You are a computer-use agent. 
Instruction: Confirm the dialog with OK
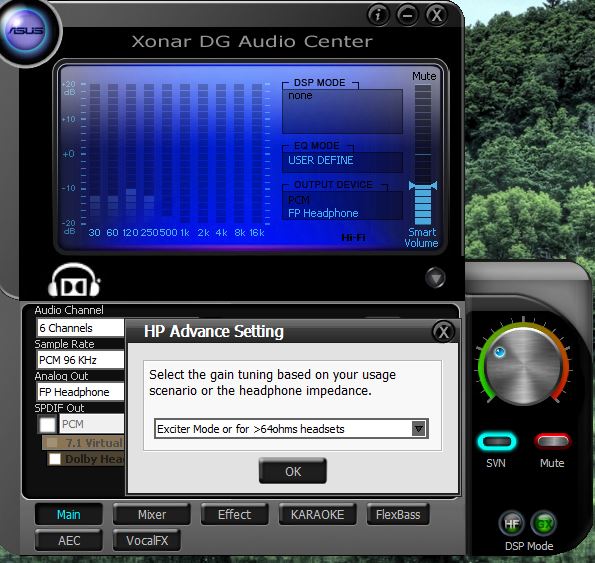[x=293, y=471]
